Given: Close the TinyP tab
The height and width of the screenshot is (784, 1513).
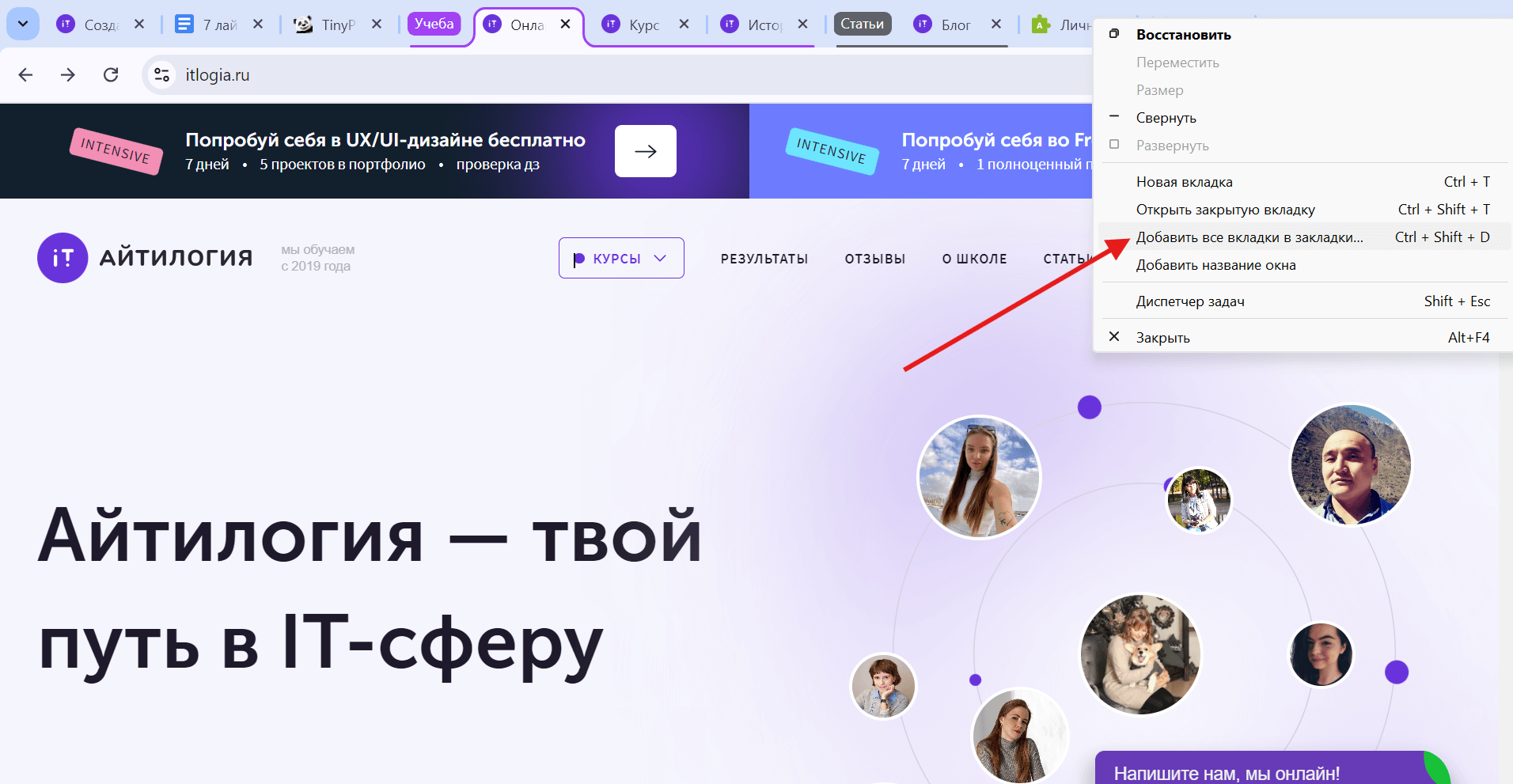Looking at the screenshot, I should (377, 25).
